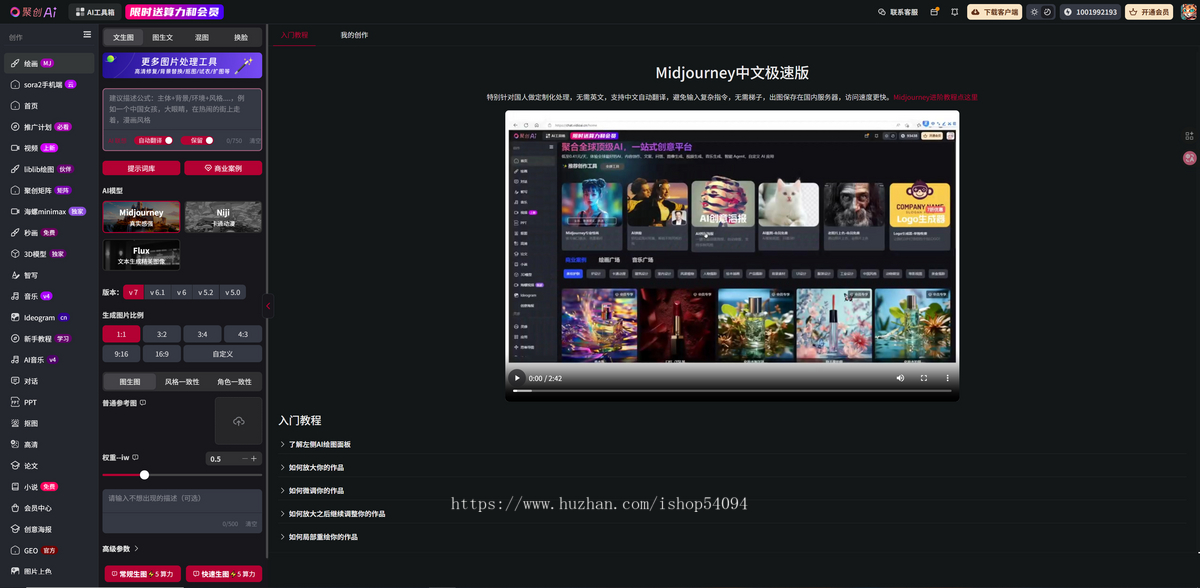Open 智写 in the sidebar
The height and width of the screenshot is (588, 1200).
[49, 275]
